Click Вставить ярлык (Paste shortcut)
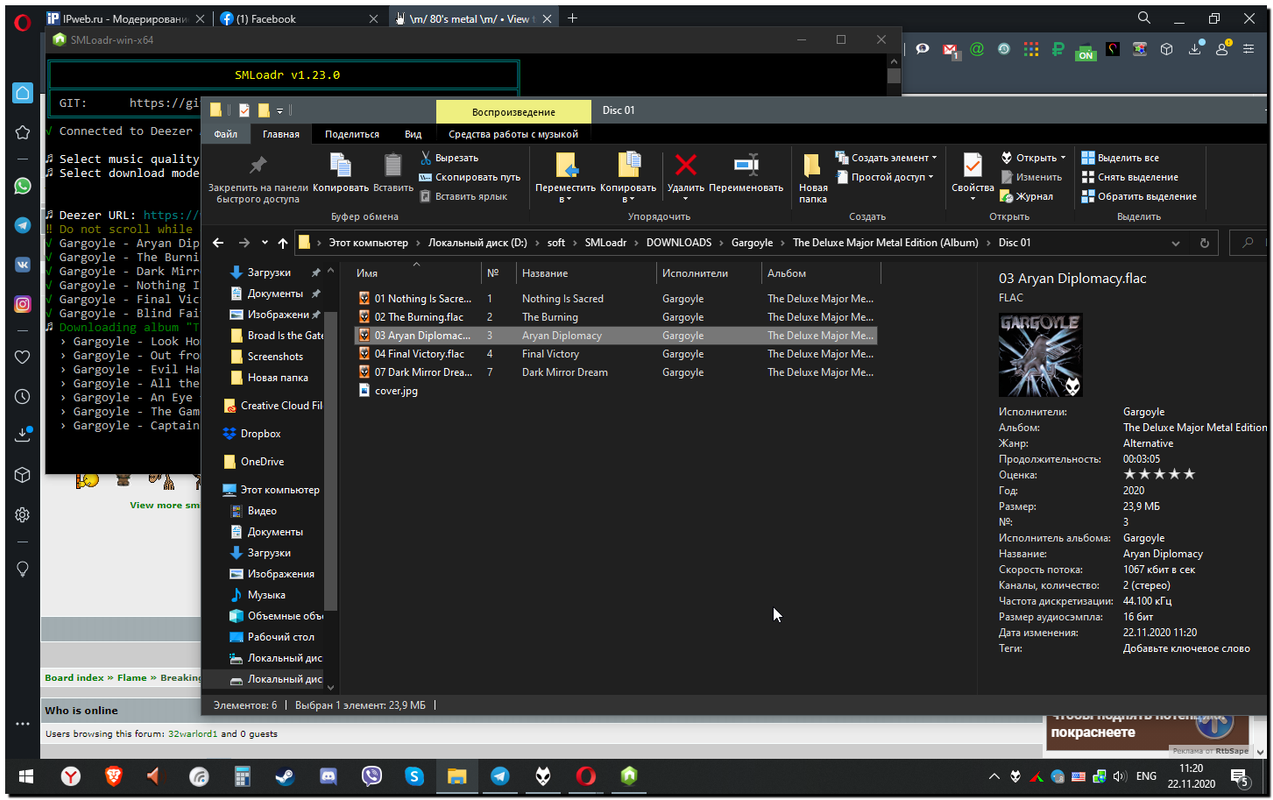Screen dimensions: 1273x800 click(x=463, y=196)
